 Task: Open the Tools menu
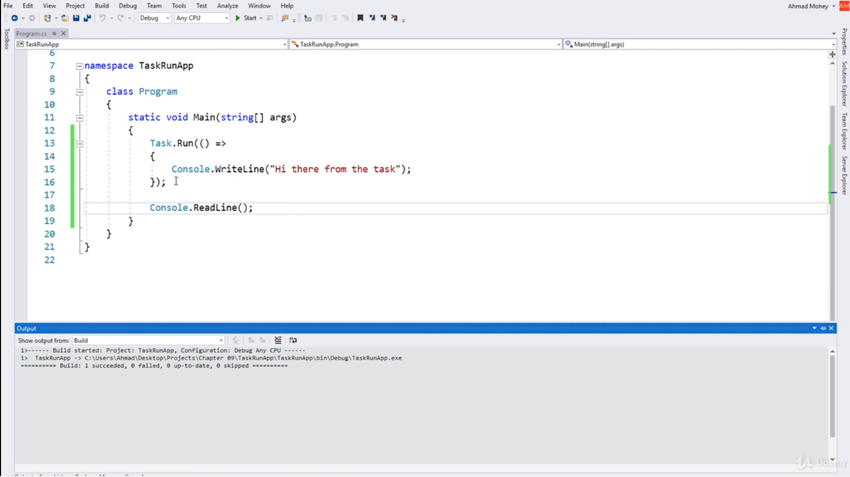pos(179,5)
